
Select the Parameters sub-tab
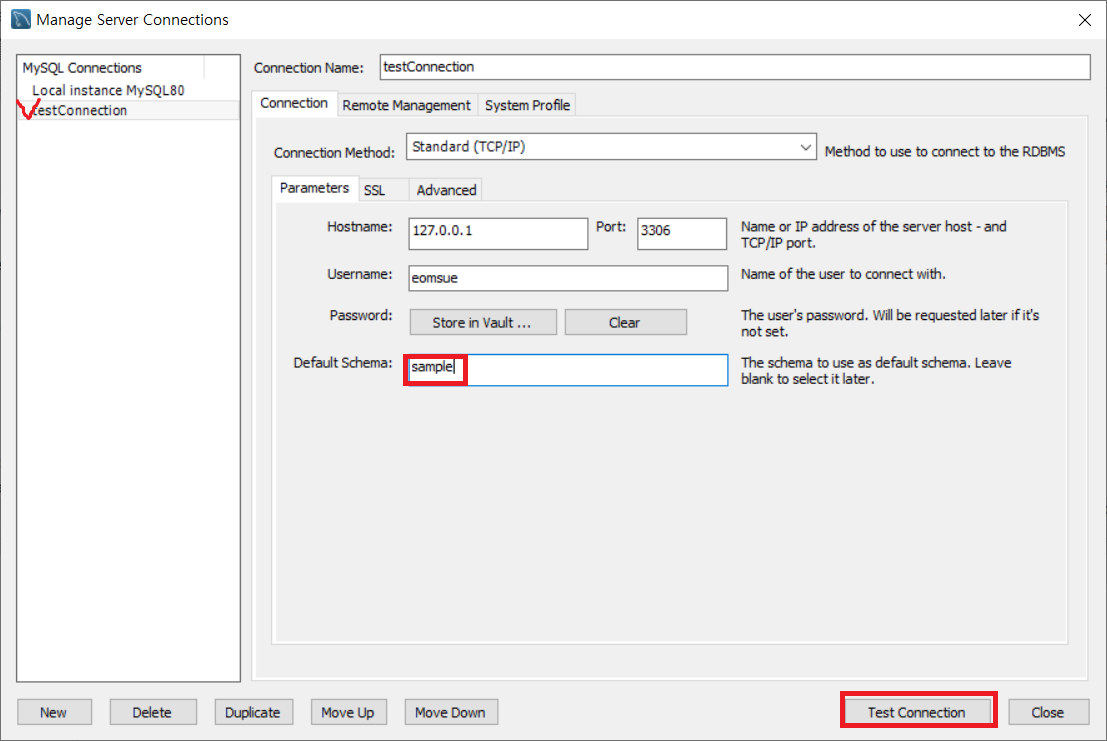(x=314, y=188)
